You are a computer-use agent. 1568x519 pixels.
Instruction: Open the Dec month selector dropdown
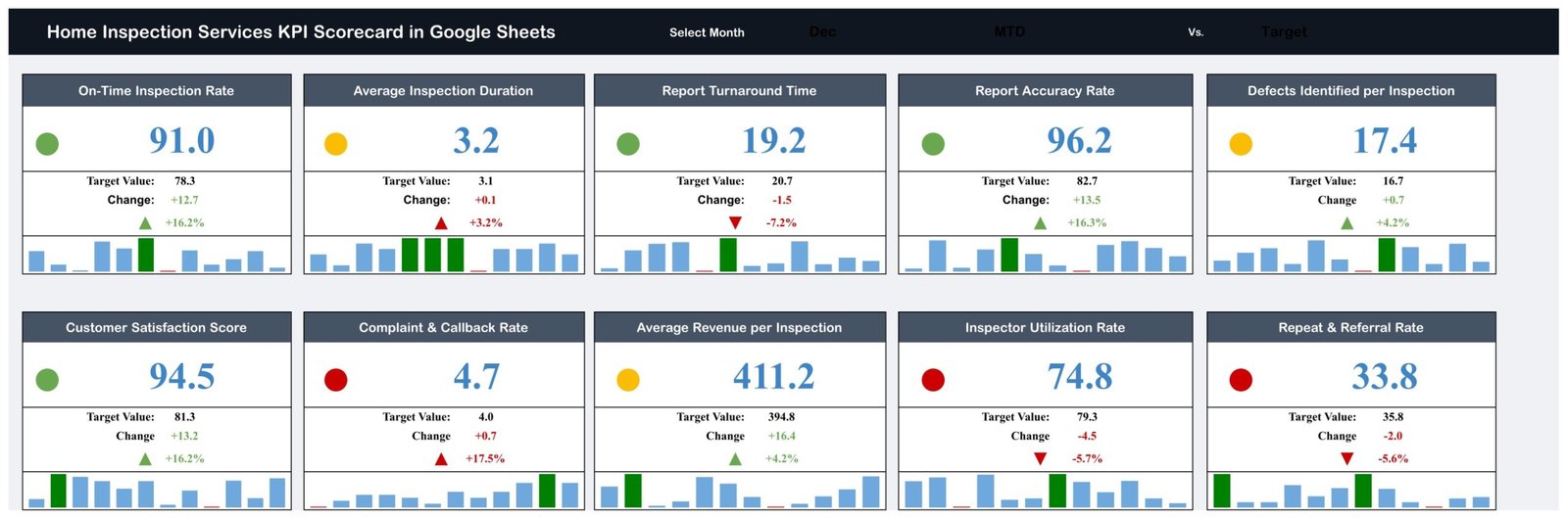tap(822, 32)
